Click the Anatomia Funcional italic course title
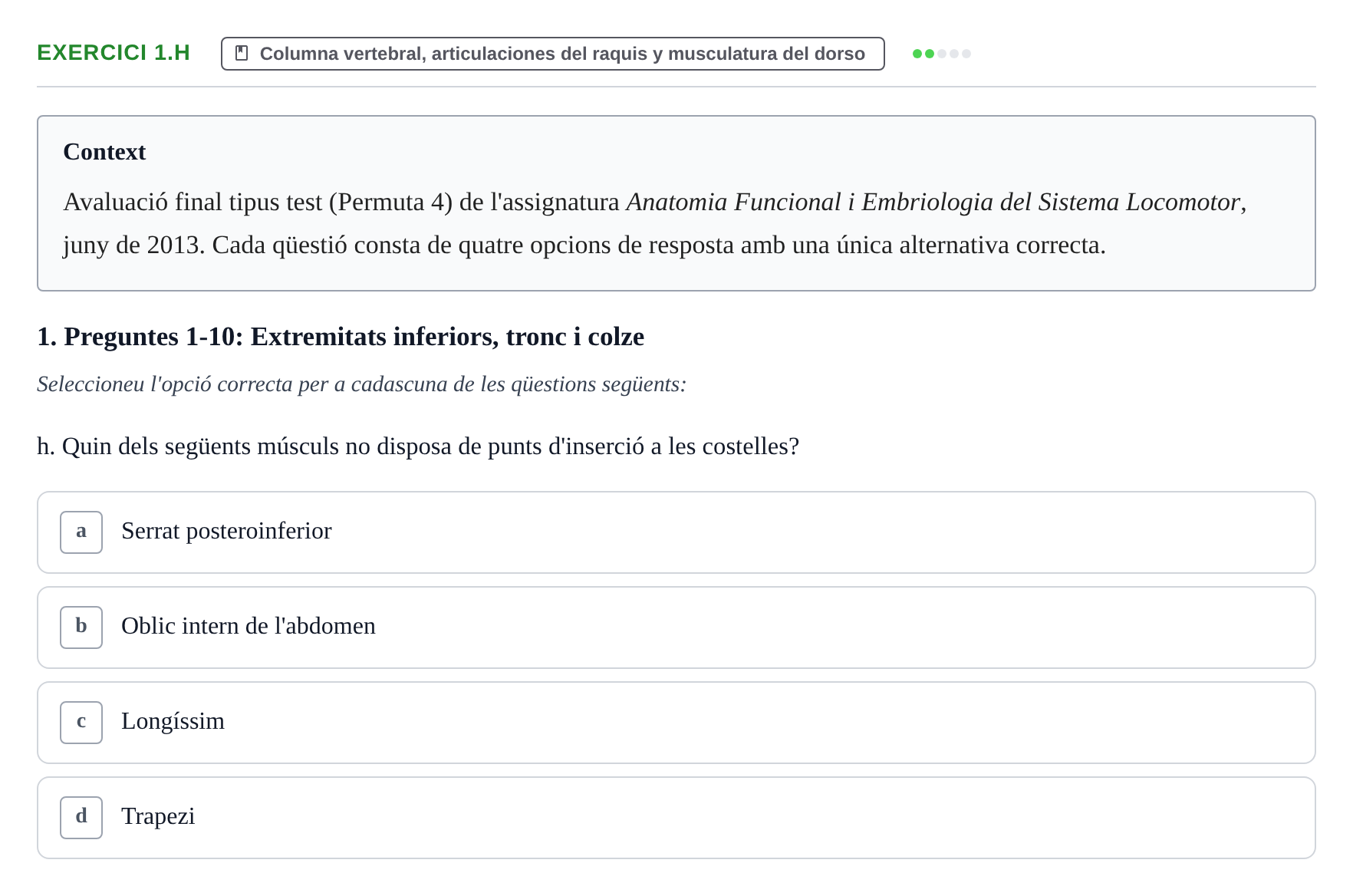Screen dimensions: 1353x896 coord(933,202)
